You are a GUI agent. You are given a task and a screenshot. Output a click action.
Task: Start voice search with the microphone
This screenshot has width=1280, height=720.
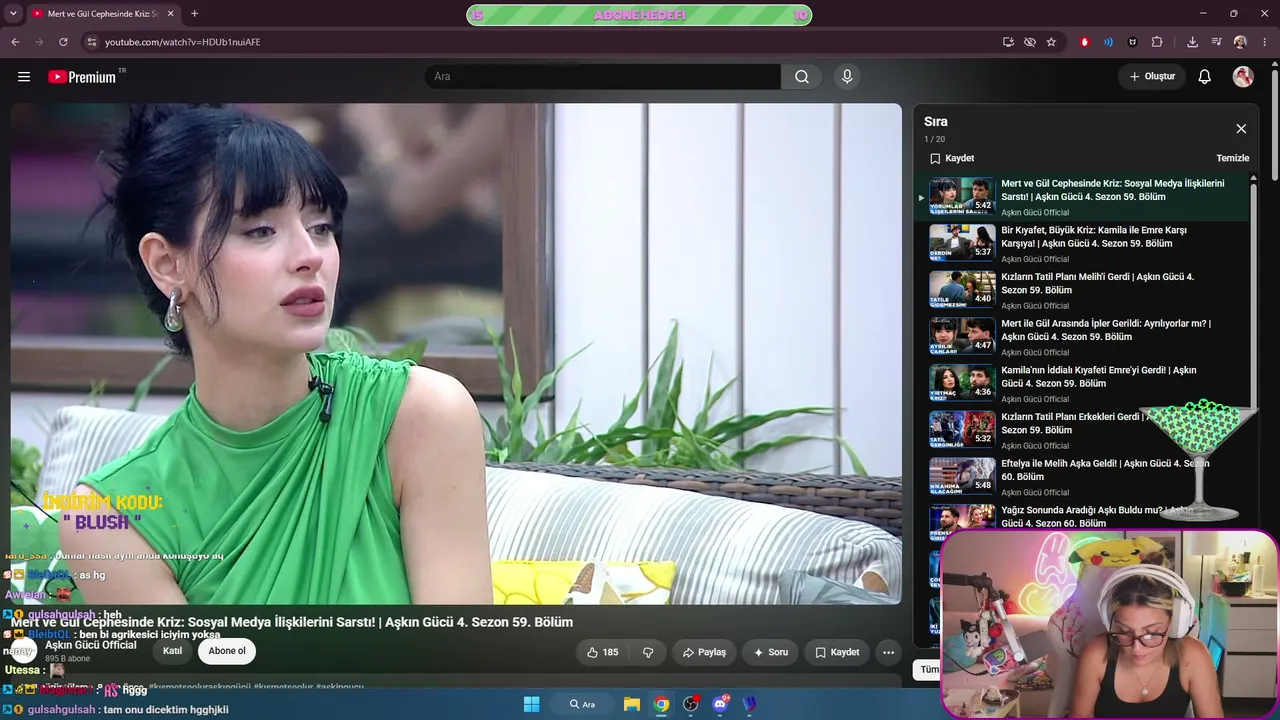[x=847, y=77]
